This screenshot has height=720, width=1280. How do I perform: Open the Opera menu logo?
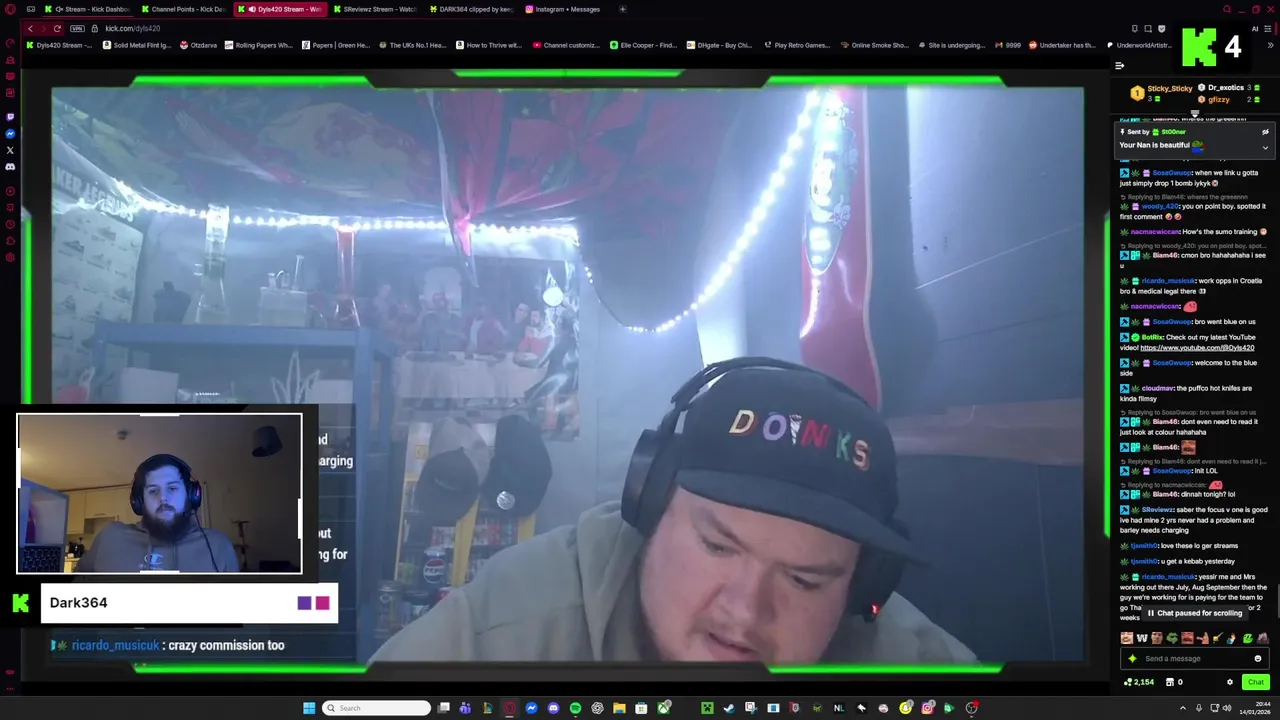coord(10,9)
